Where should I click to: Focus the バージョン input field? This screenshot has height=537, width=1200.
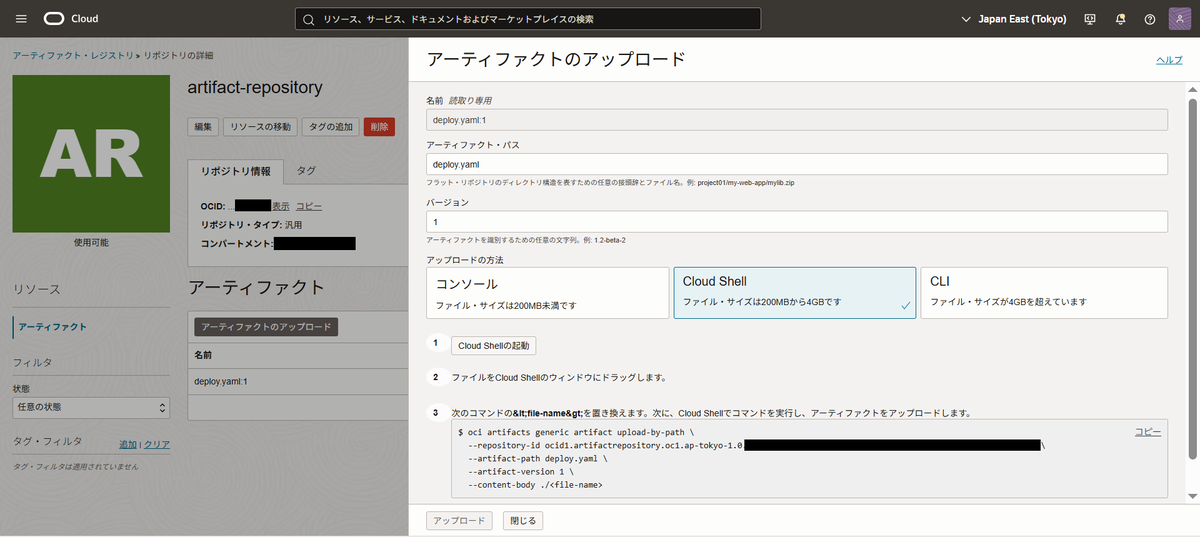coord(797,221)
